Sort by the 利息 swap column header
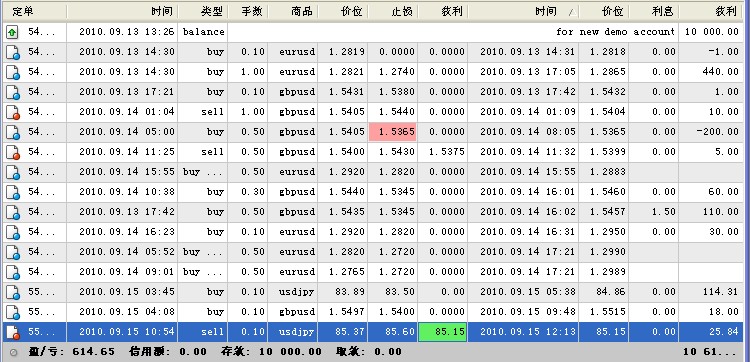Image resolution: width=750 pixels, height=362 pixels. [653, 11]
